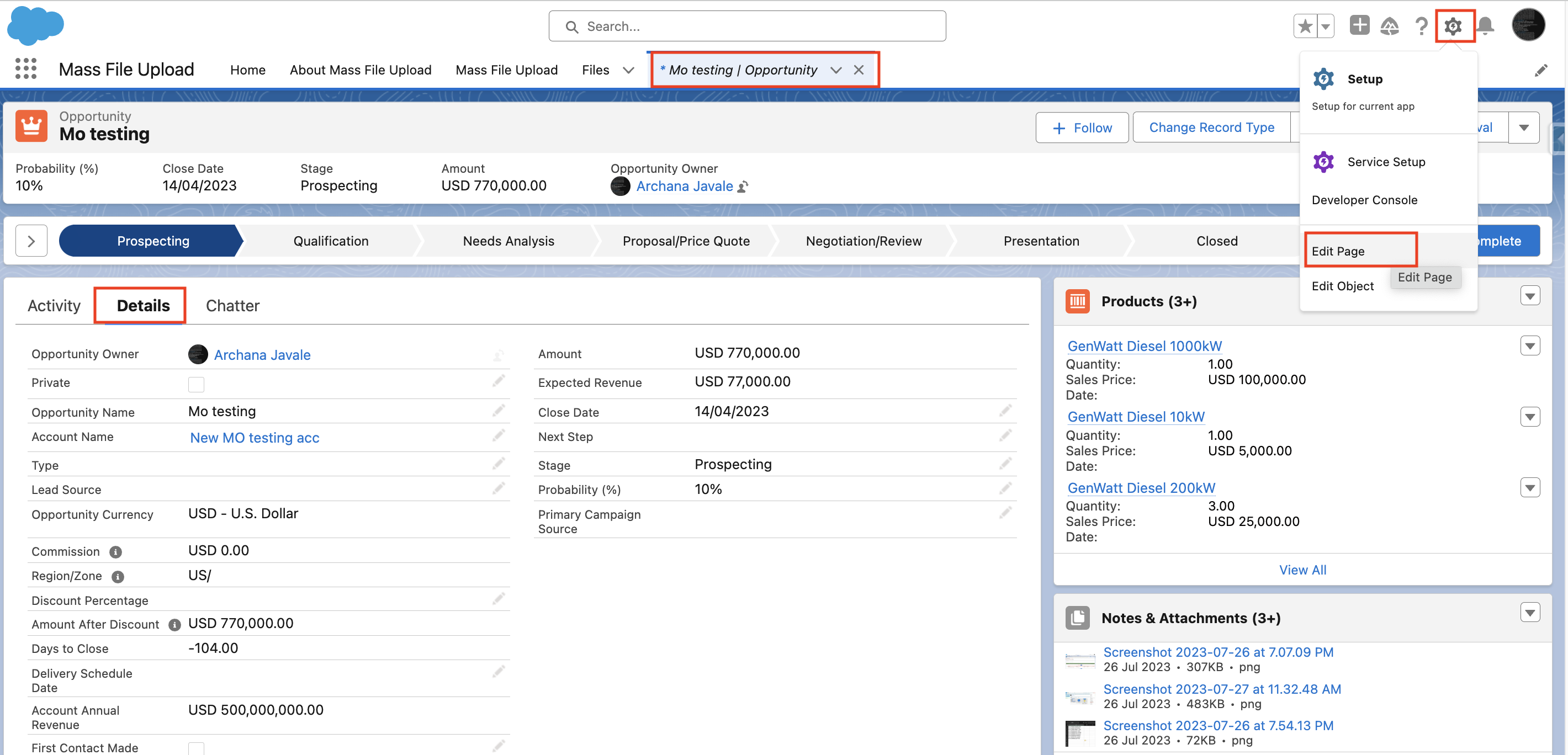
Task: Open the Help question mark icon
Action: coord(1421,26)
